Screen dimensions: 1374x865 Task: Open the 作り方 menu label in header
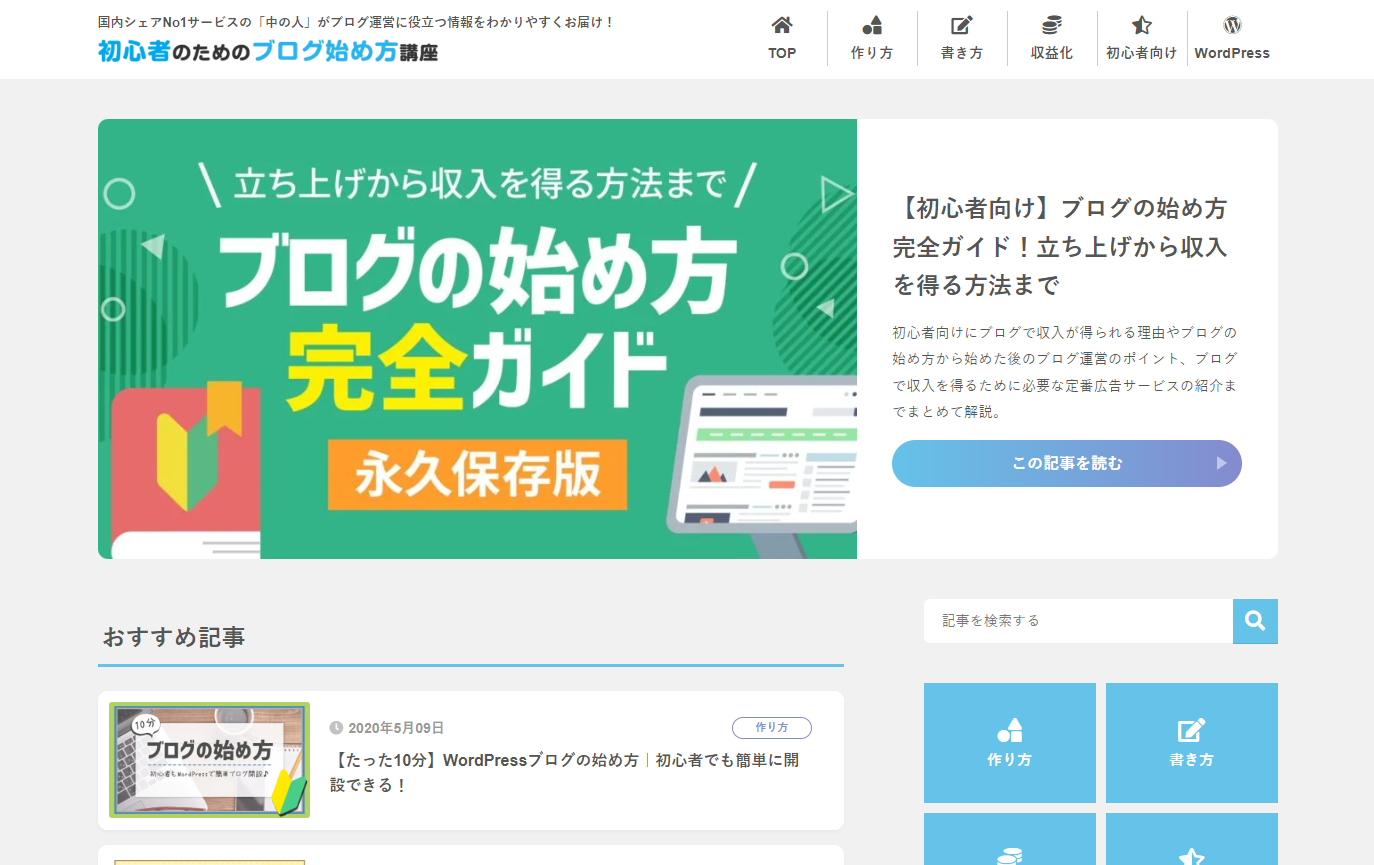click(872, 53)
